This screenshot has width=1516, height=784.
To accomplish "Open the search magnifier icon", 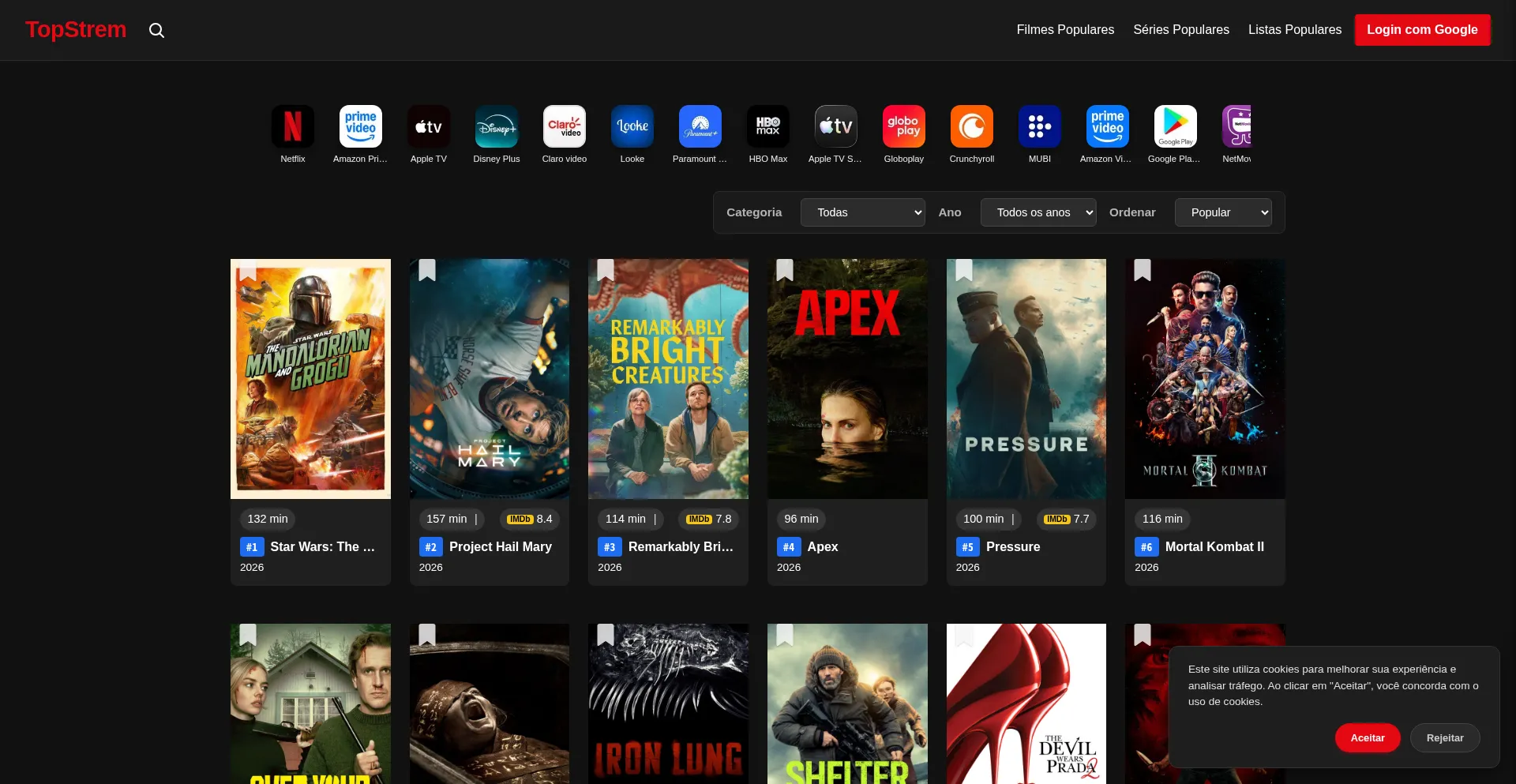I will (x=156, y=30).
